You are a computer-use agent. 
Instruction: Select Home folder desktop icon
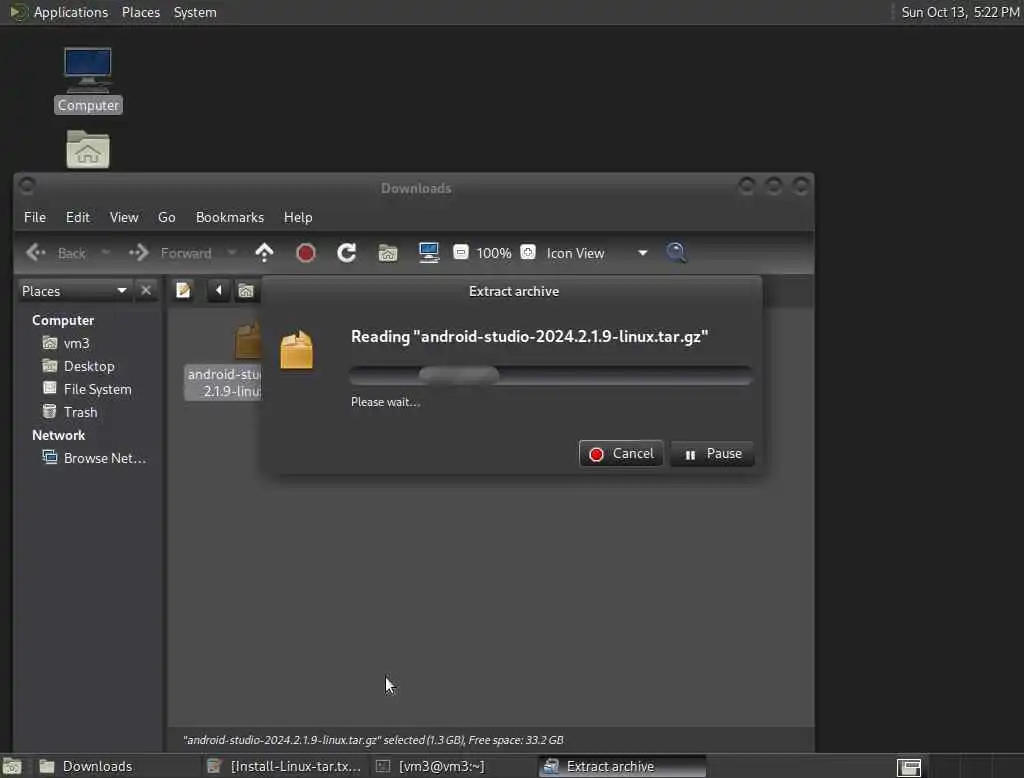(88, 150)
